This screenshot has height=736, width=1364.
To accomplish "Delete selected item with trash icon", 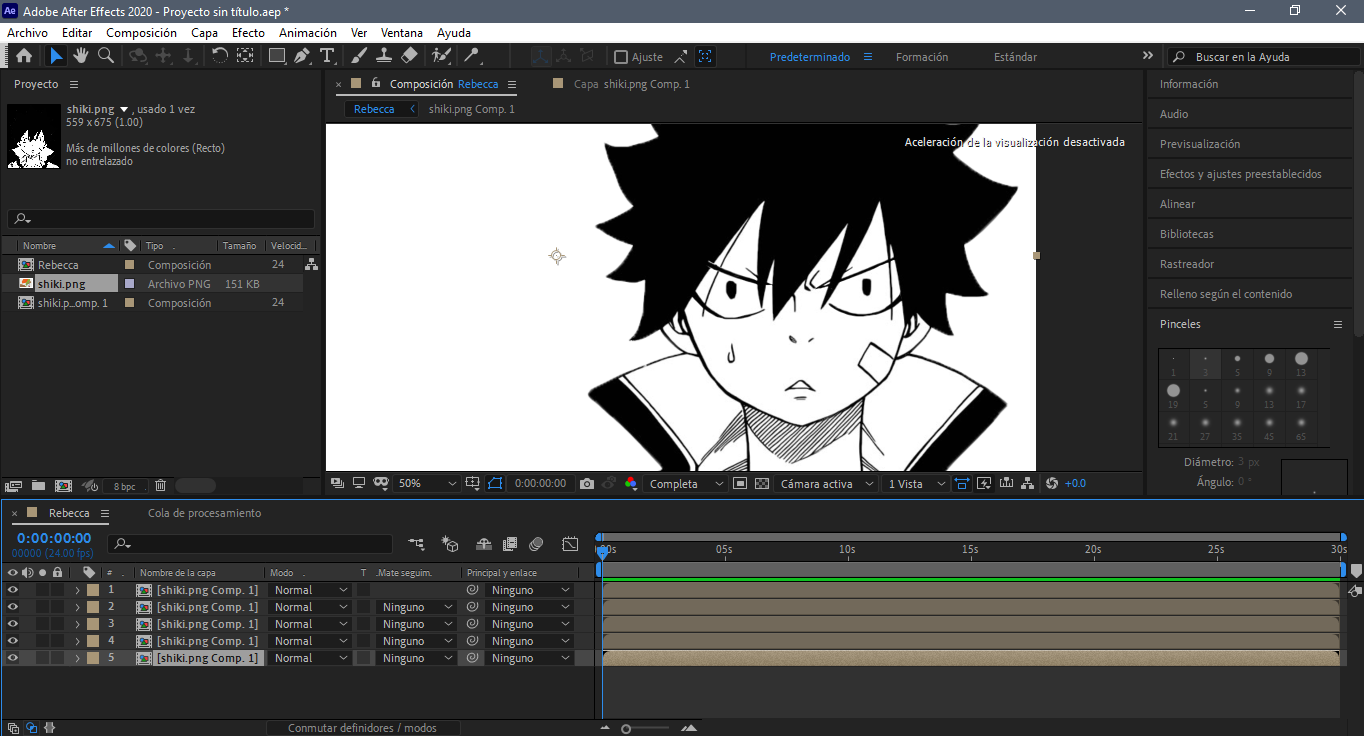I will tap(160, 486).
